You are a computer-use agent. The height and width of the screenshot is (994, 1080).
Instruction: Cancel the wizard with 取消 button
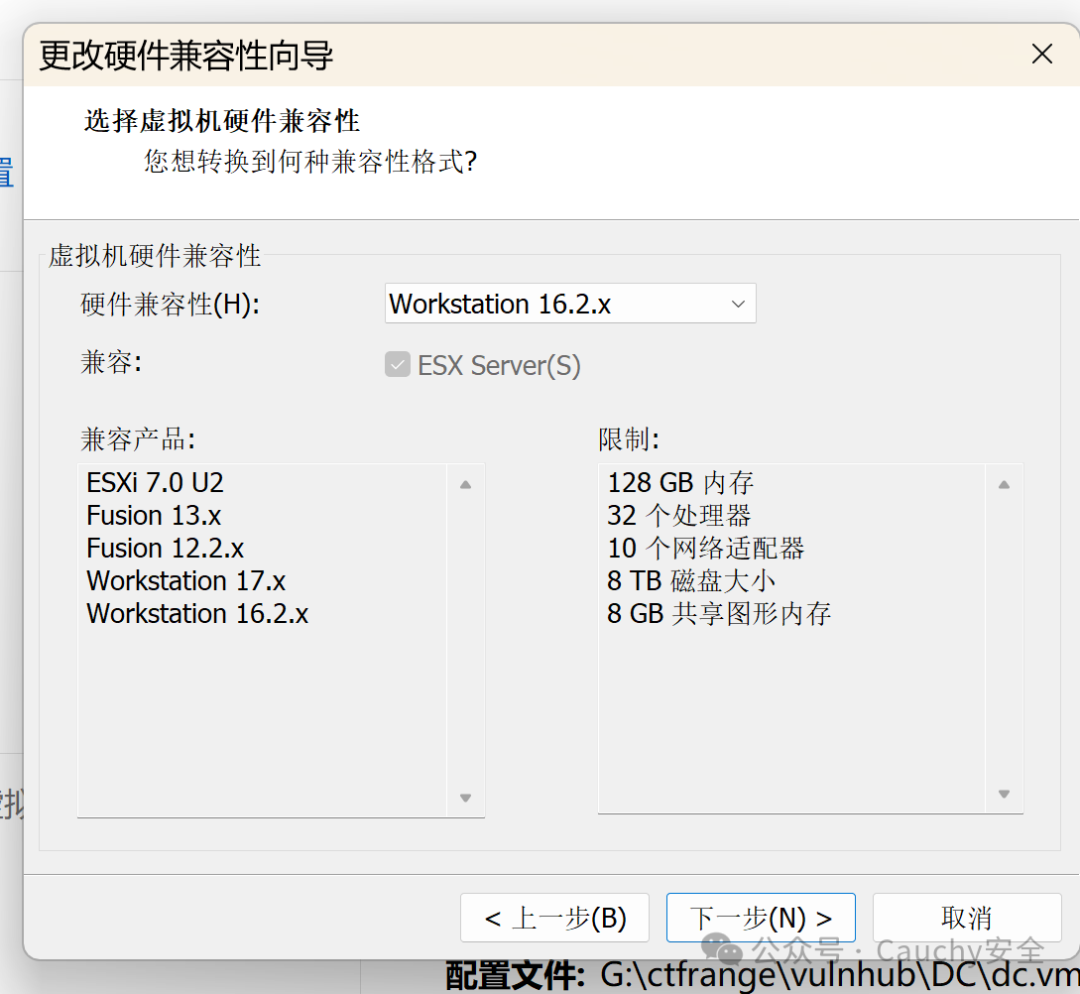coord(967,918)
